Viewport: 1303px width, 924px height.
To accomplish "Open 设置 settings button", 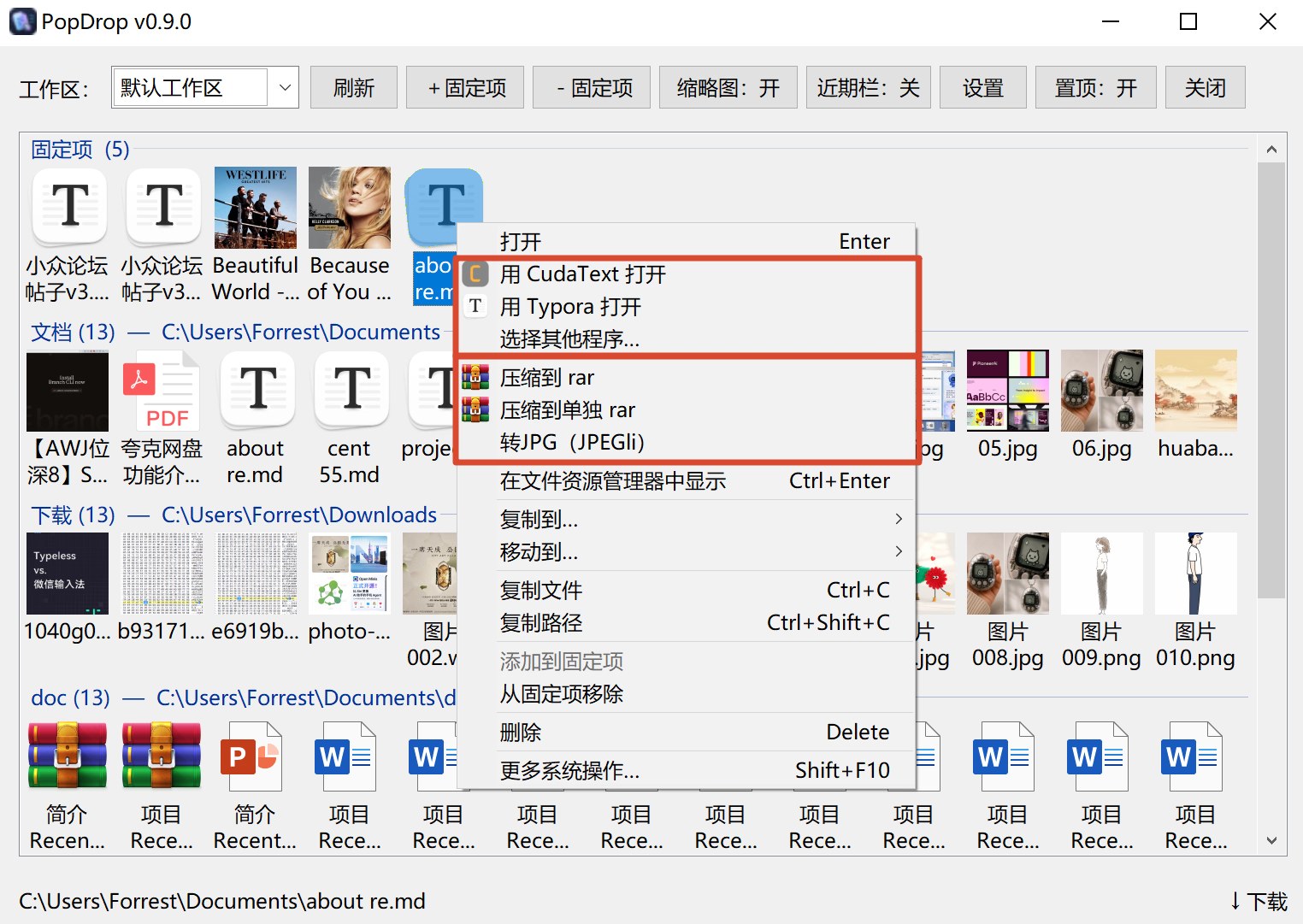I will (x=983, y=87).
